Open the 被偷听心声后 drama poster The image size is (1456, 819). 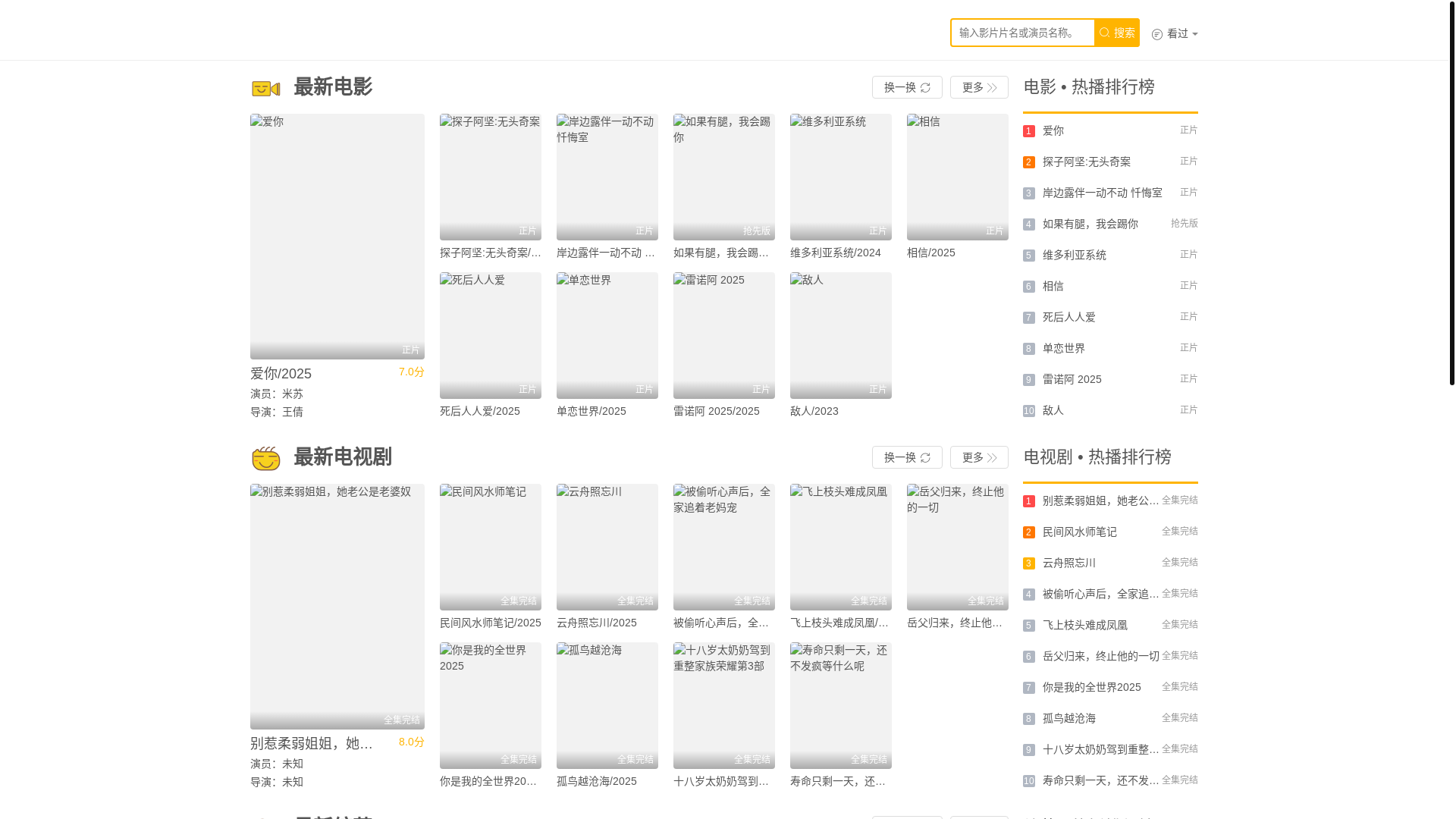tap(724, 547)
